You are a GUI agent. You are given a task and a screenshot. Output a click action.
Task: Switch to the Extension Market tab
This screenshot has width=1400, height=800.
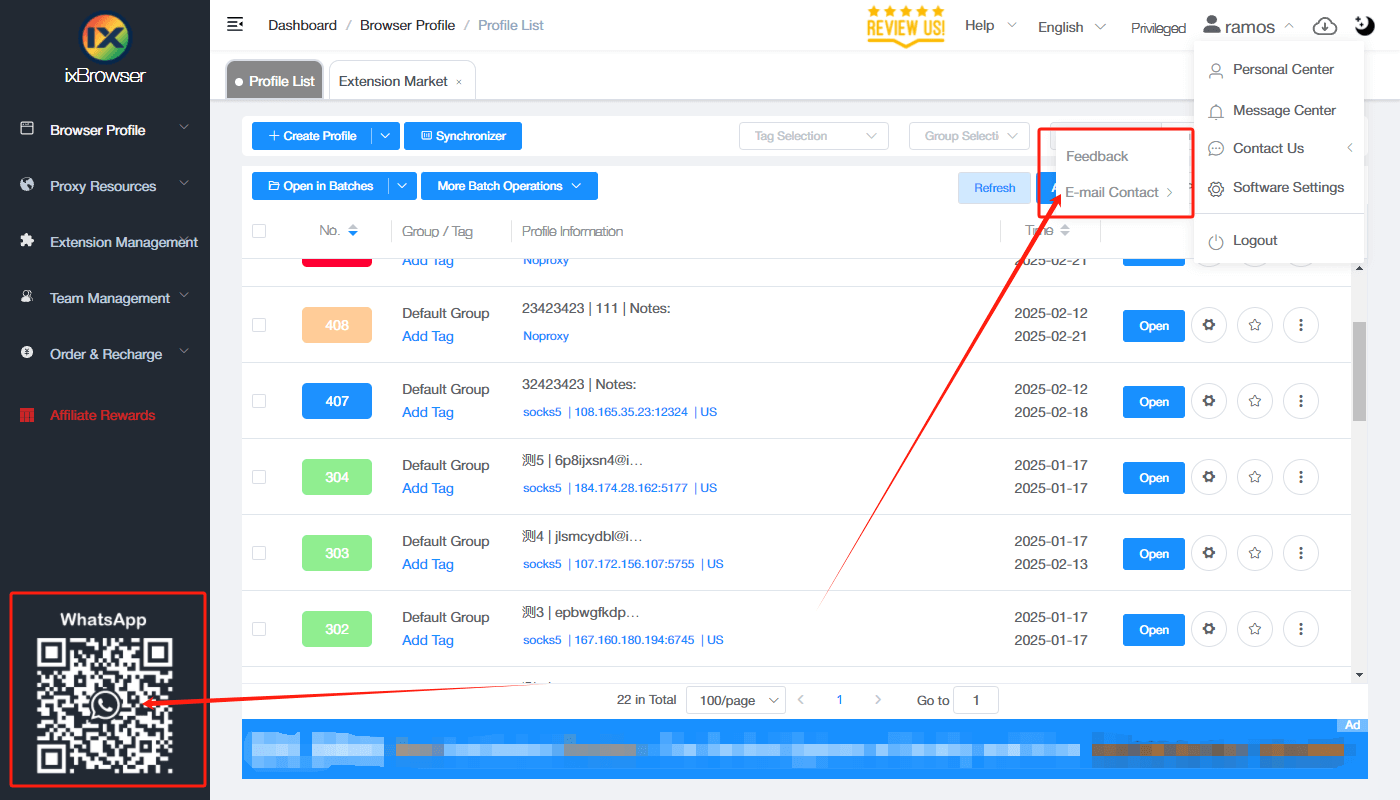click(394, 79)
